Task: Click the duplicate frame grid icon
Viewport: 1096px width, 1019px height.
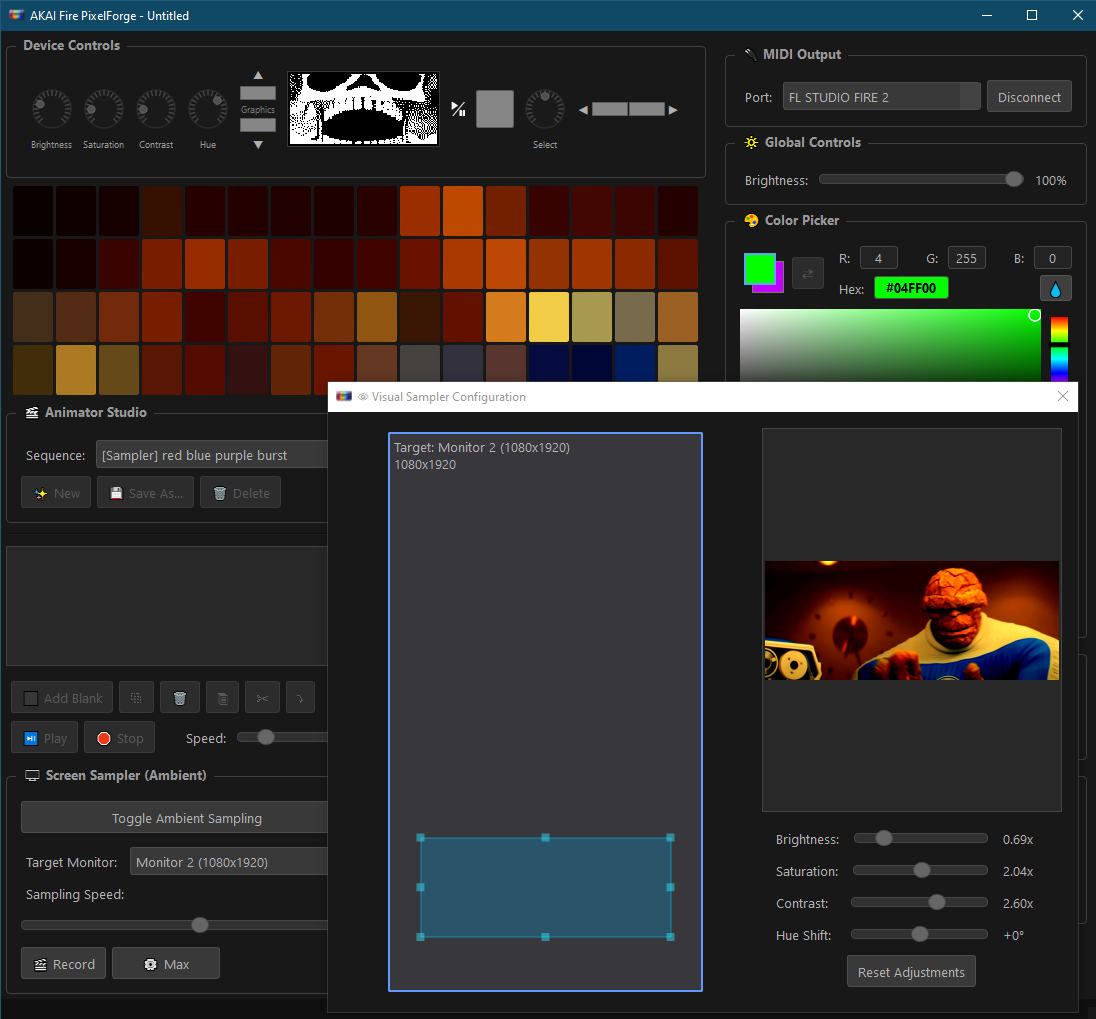Action: pyautogui.click(x=136, y=698)
